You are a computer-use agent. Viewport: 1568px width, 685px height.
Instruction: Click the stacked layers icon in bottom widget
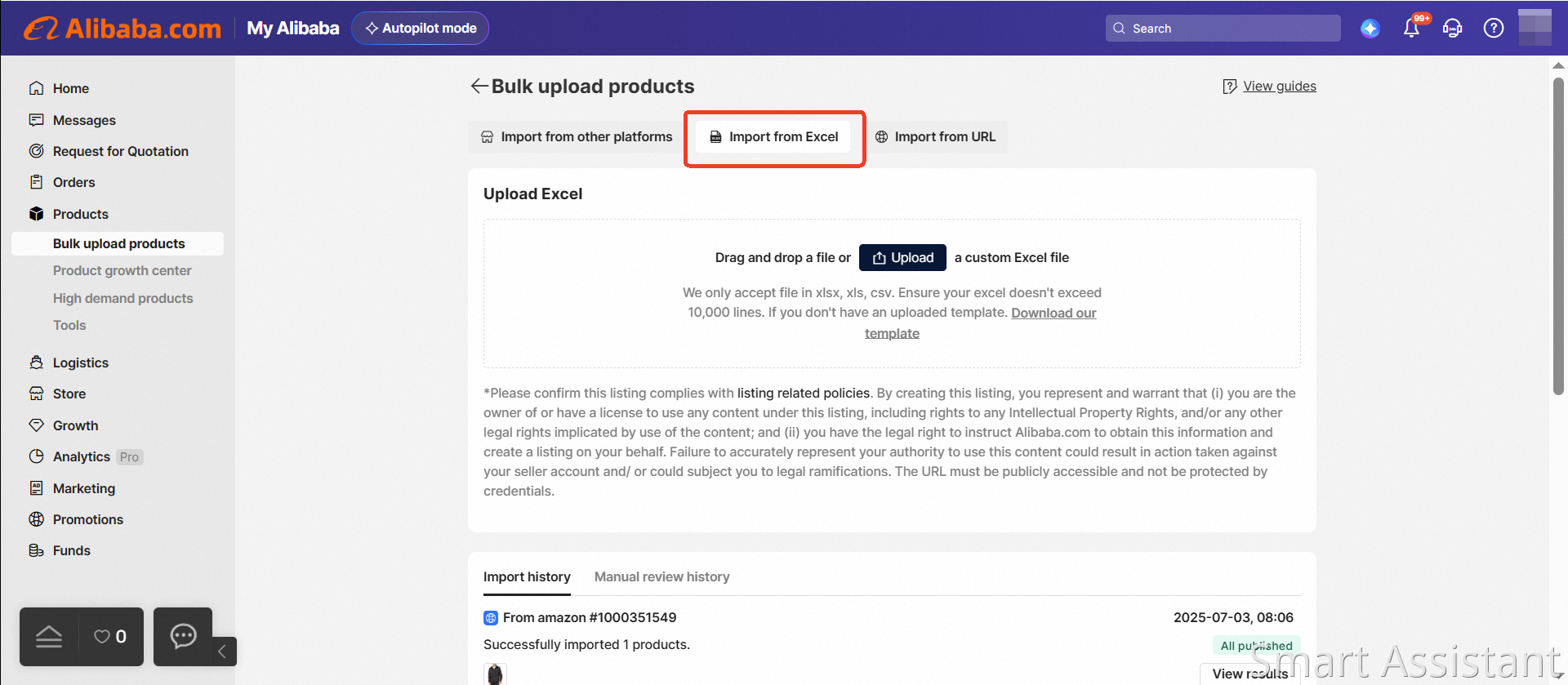[x=49, y=637]
